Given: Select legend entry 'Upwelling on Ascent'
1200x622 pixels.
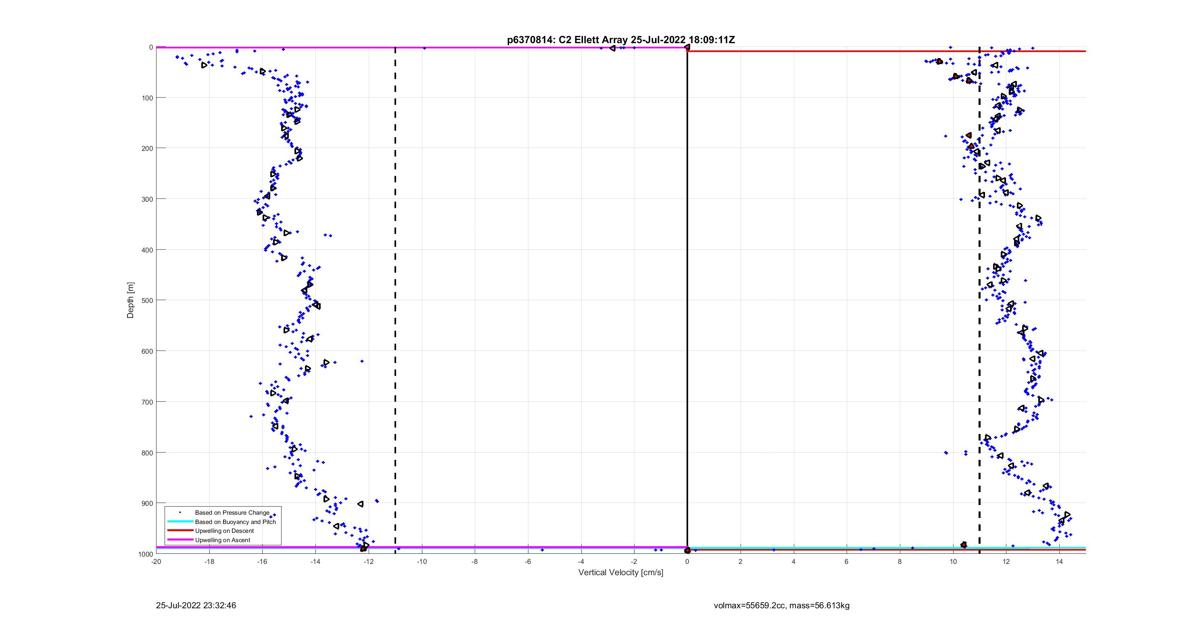Looking at the screenshot, I should 223,540.
